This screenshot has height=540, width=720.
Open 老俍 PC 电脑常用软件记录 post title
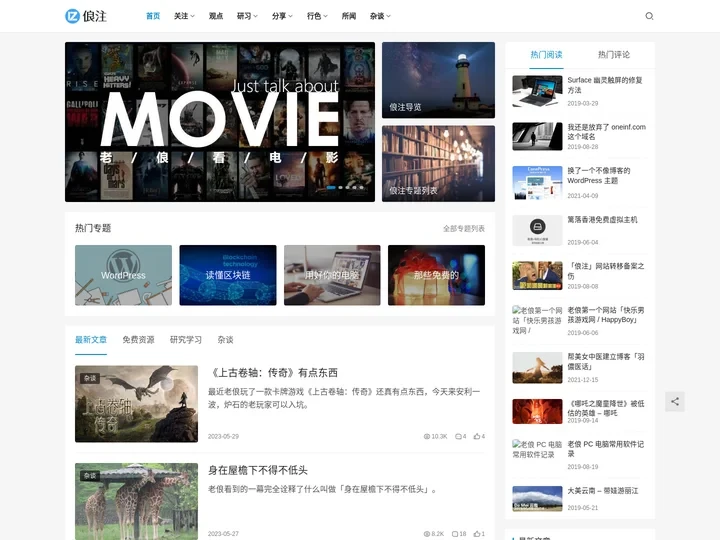point(606,449)
